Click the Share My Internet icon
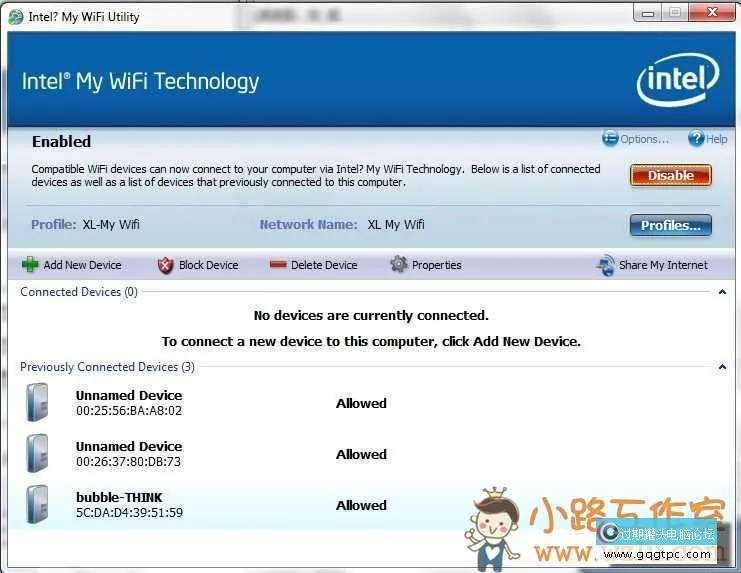741x573 pixels. [605, 265]
